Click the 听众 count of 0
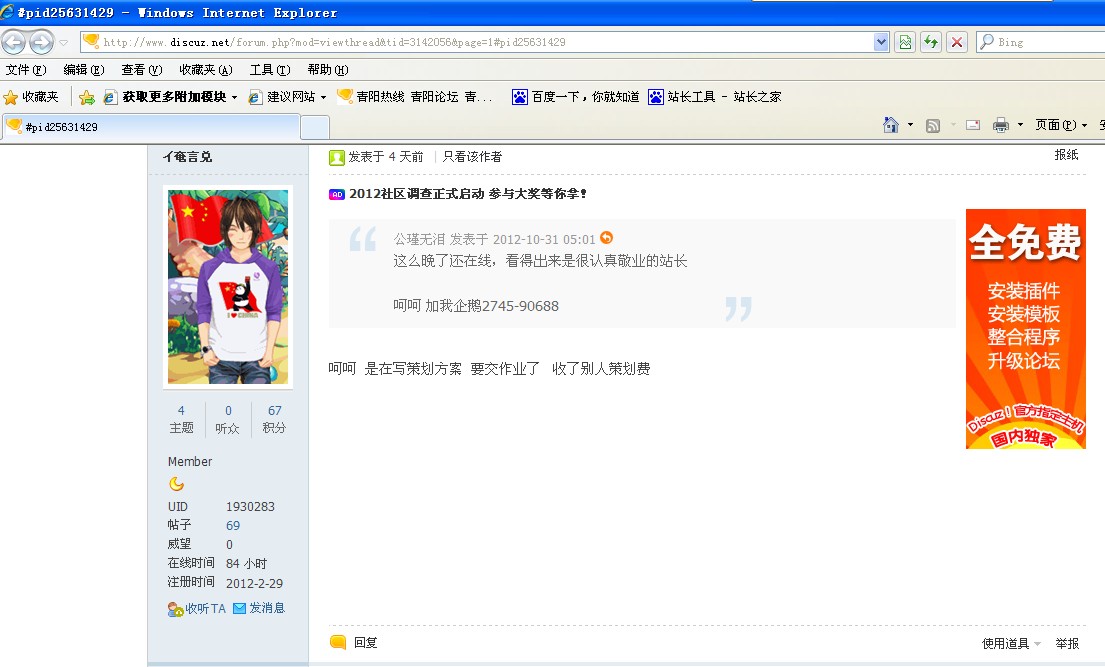 coord(228,410)
